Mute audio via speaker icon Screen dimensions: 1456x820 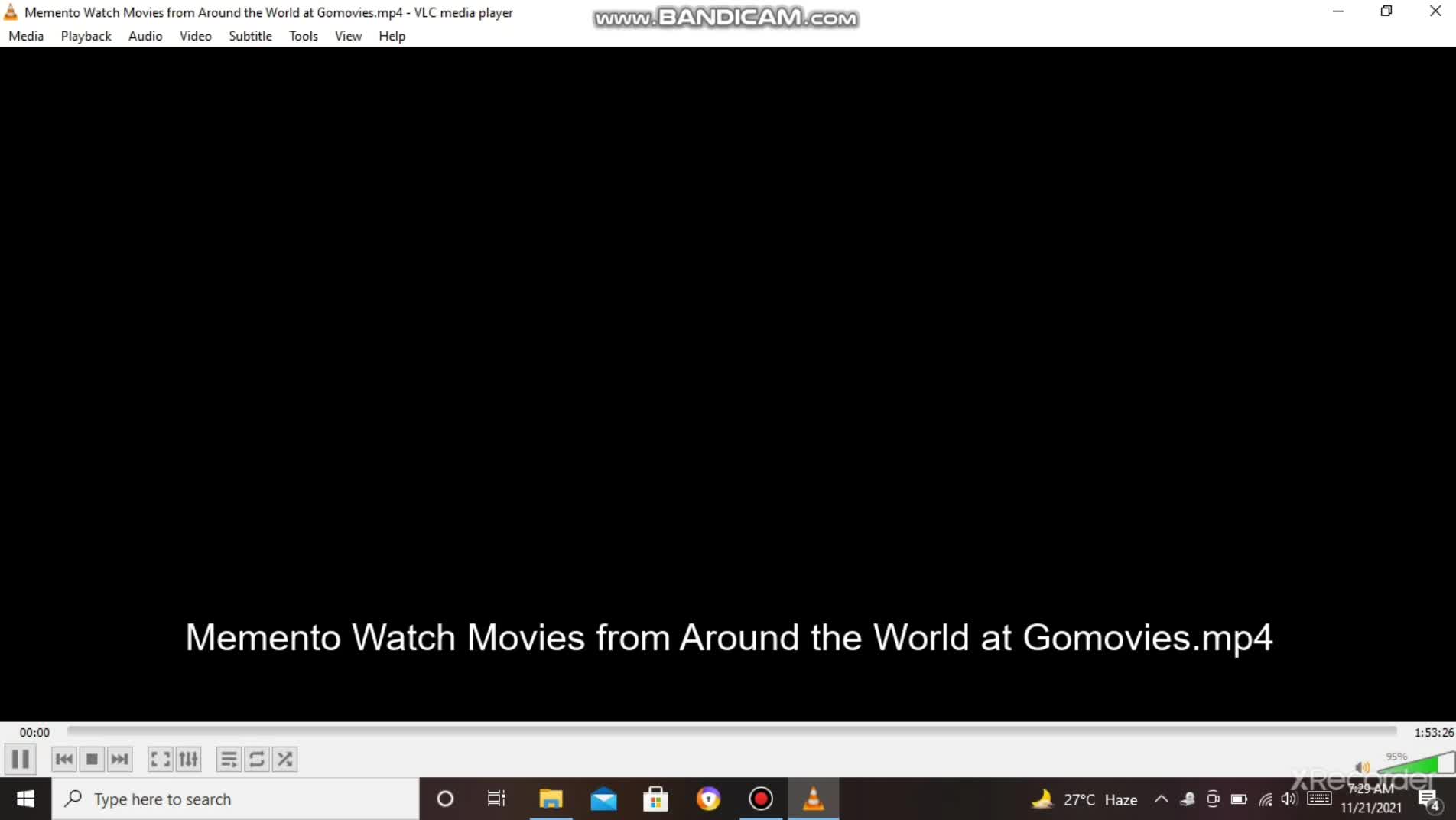tap(1362, 767)
